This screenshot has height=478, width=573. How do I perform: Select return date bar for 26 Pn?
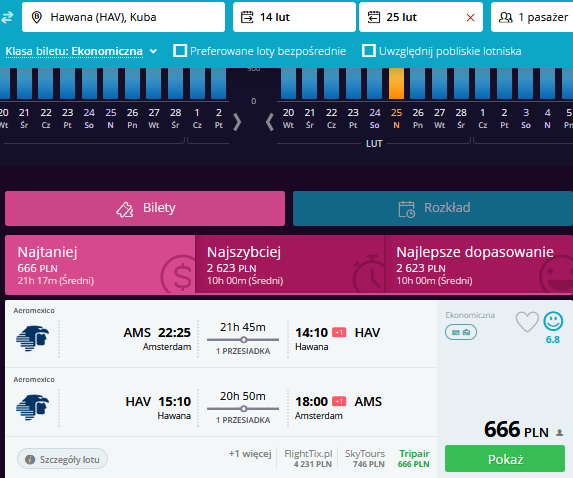point(418,84)
